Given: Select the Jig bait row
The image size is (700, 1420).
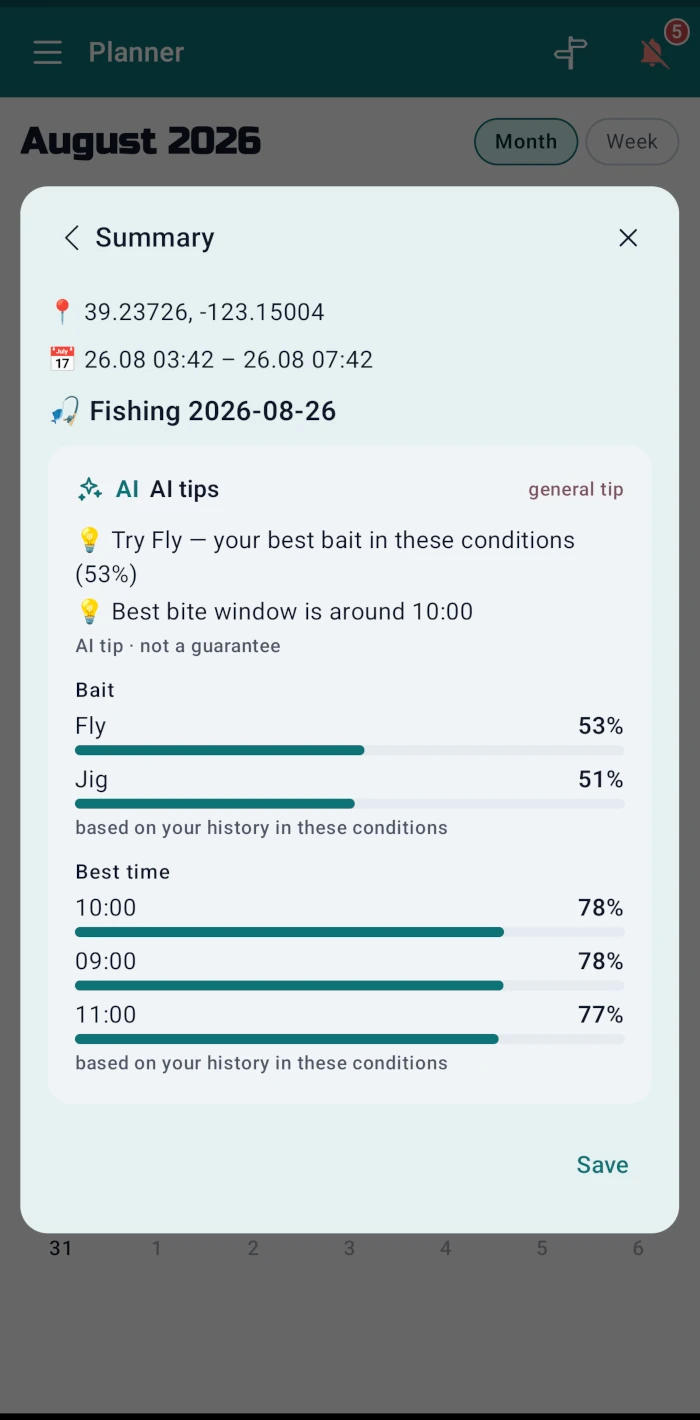Looking at the screenshot, I should point(350,789).
